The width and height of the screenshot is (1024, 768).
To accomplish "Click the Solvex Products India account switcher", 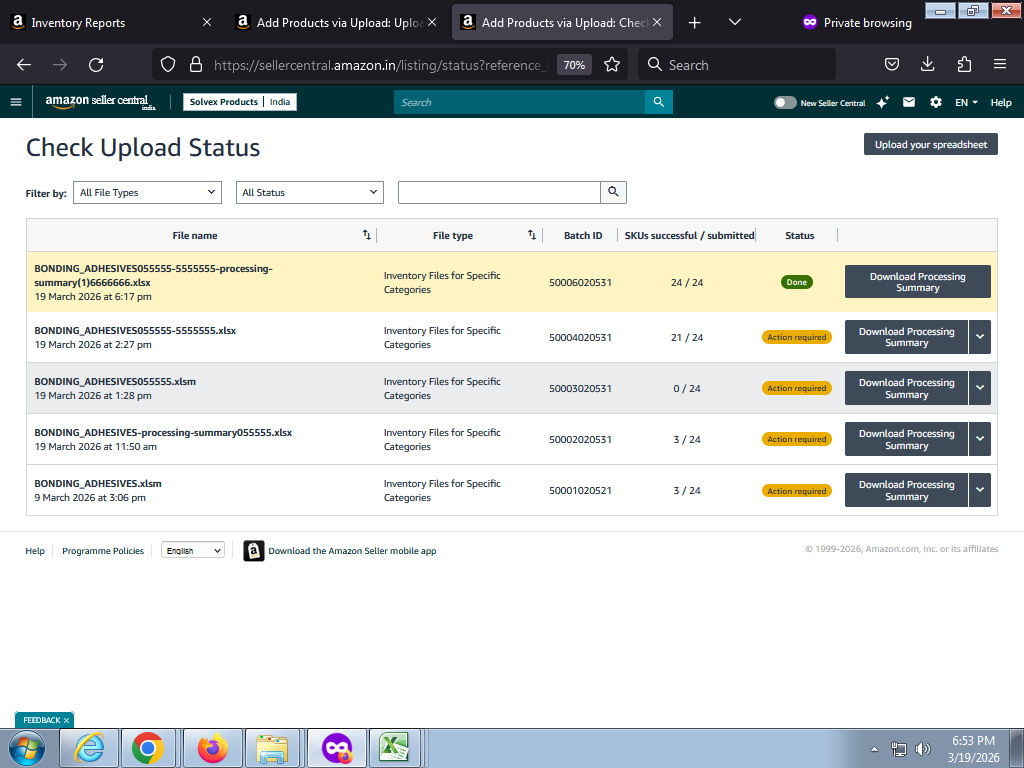I will pos(240,102).
